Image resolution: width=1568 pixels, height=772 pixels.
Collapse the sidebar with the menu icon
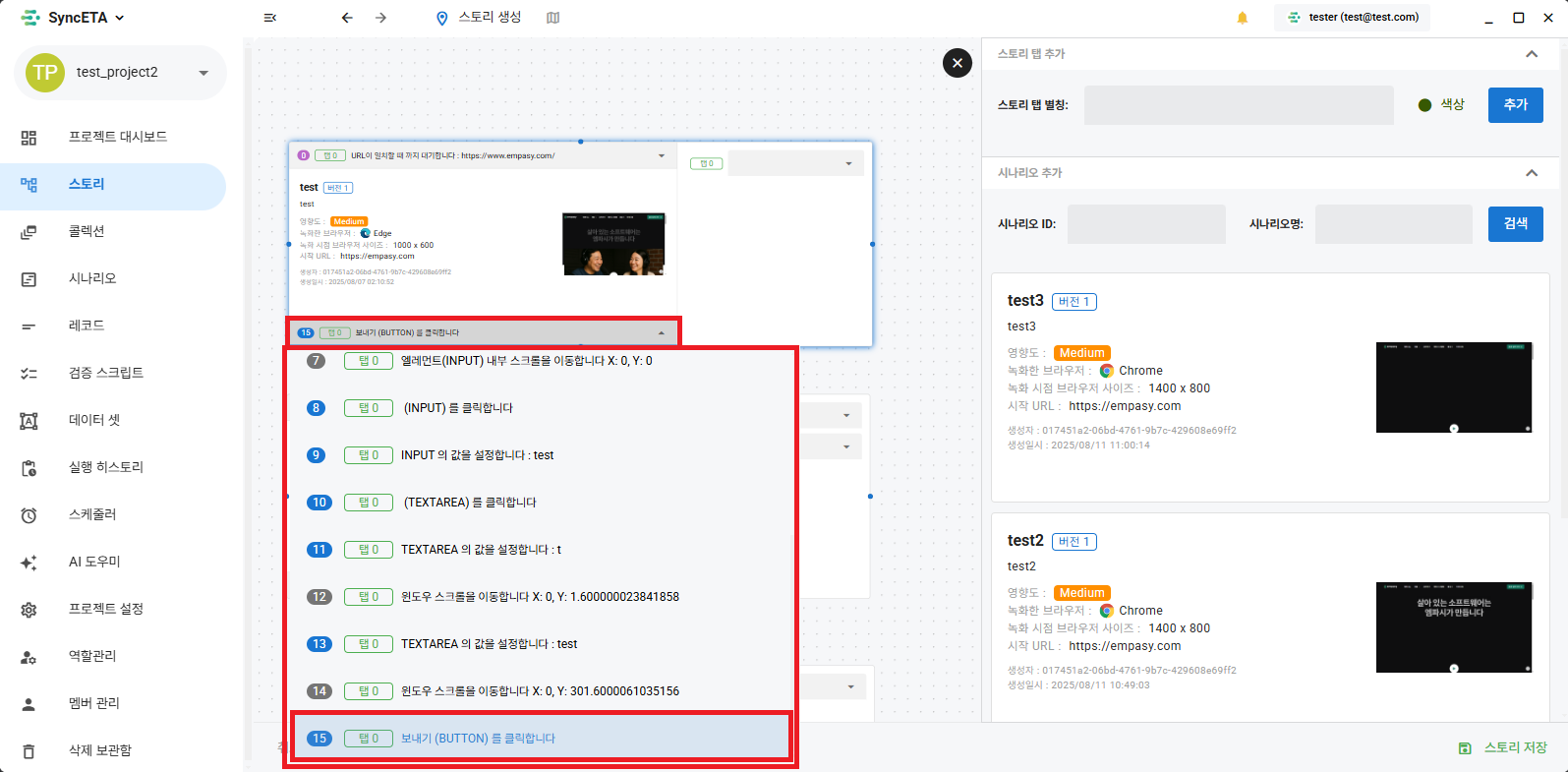270,18
